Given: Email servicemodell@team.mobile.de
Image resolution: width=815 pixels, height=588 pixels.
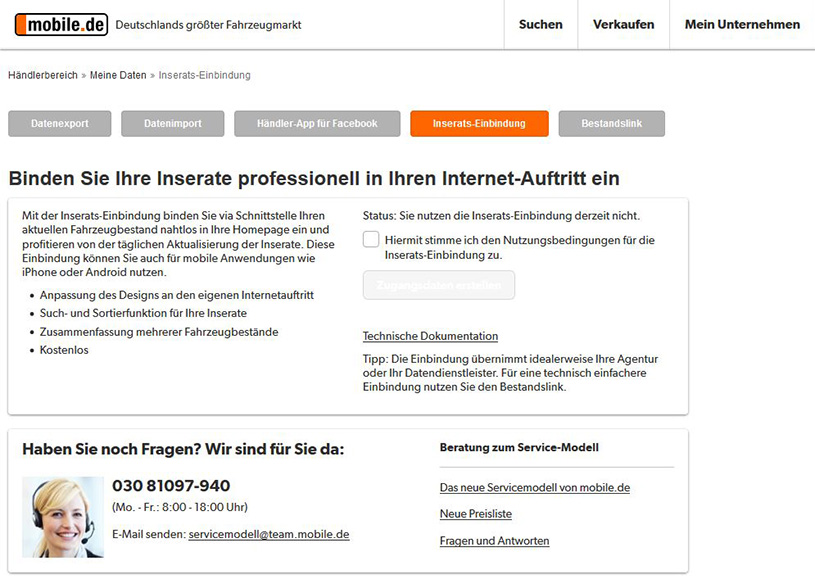Looking at the screenshot, I should [269, 534].
